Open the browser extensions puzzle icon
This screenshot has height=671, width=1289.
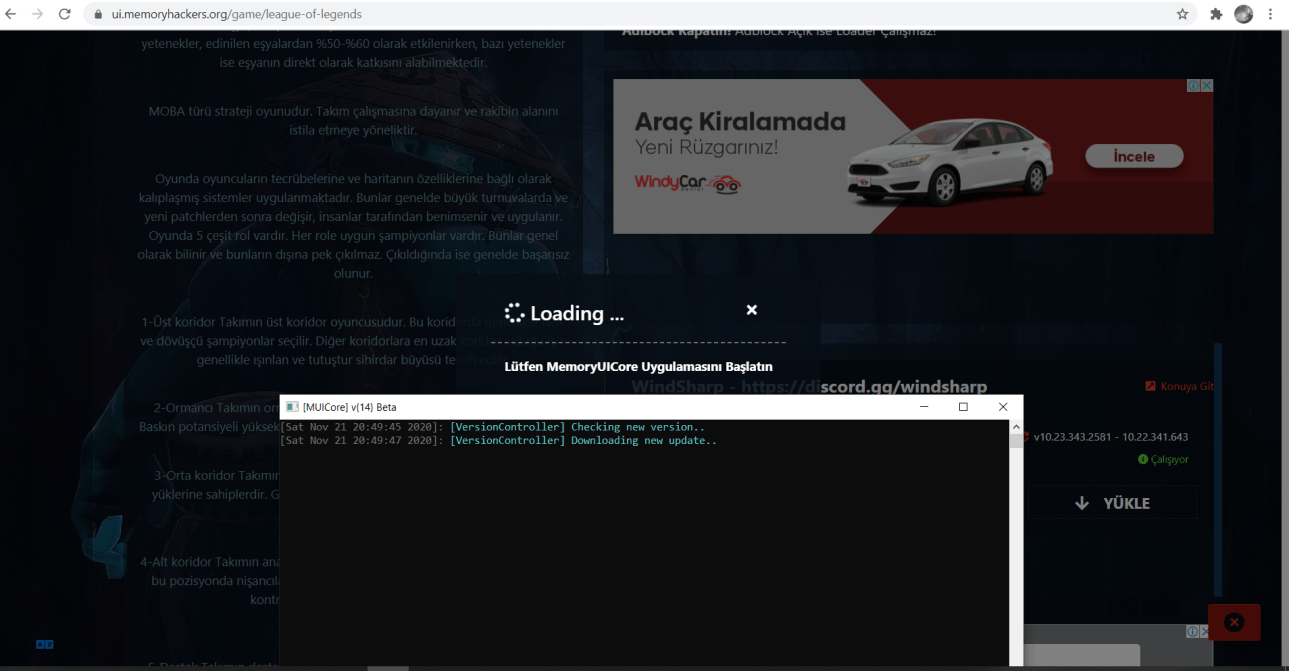pos(1216,14)
